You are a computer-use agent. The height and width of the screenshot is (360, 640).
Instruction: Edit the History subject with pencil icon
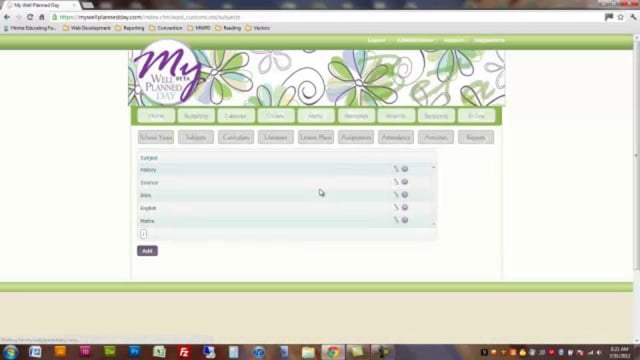[x=396, y=169]
